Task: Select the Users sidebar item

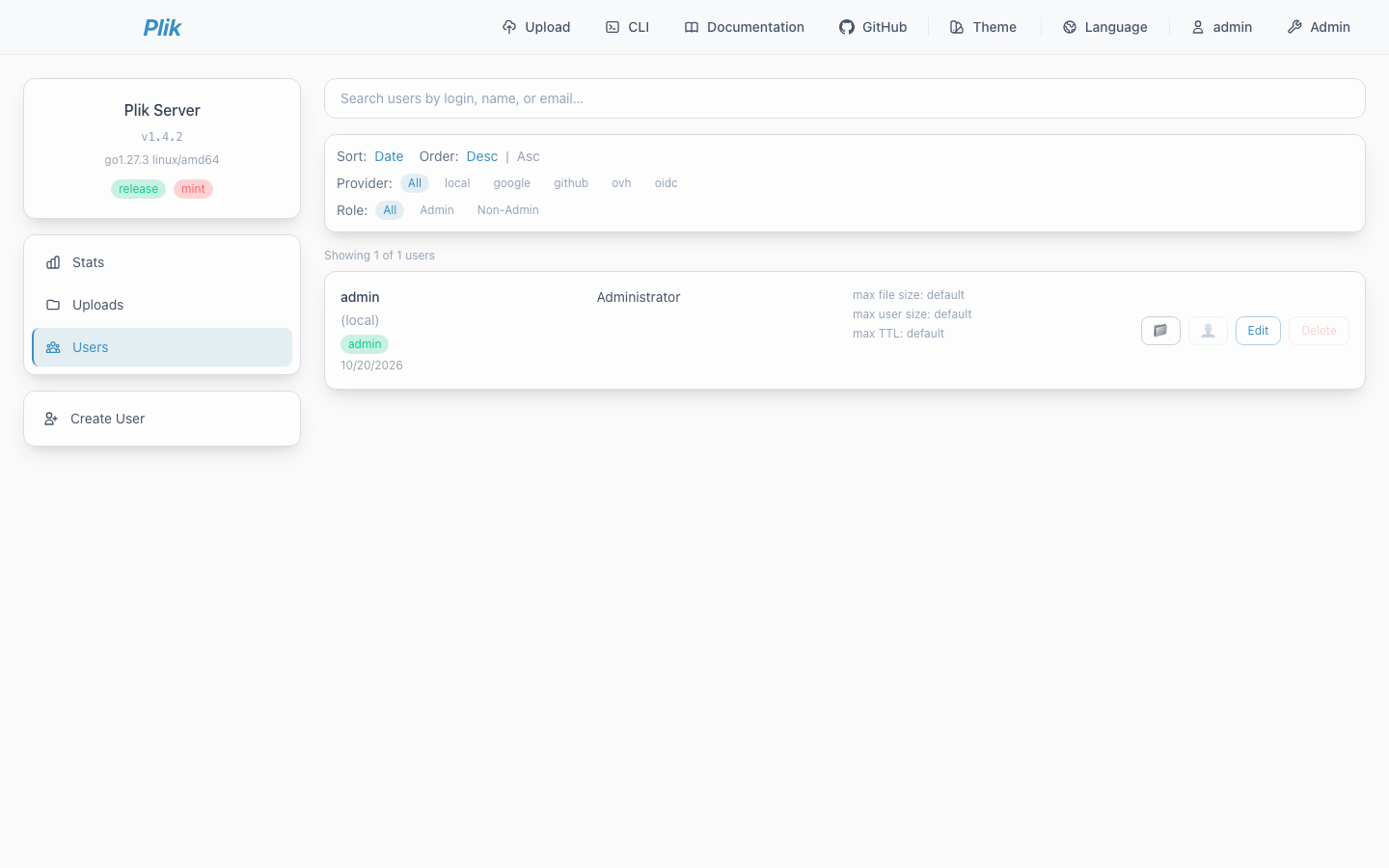Action: coord(162,347)
